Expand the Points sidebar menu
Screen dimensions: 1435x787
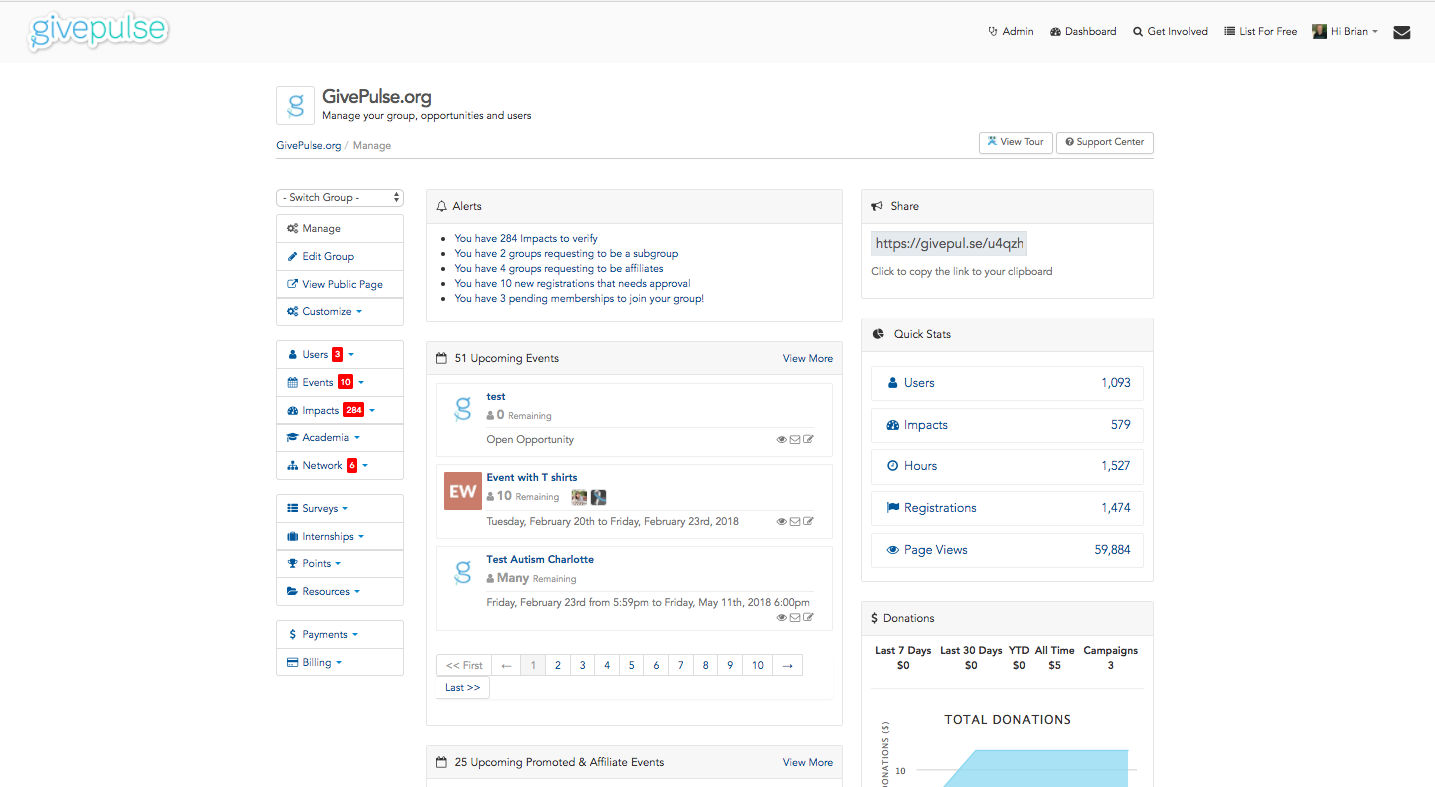[340, 563]
